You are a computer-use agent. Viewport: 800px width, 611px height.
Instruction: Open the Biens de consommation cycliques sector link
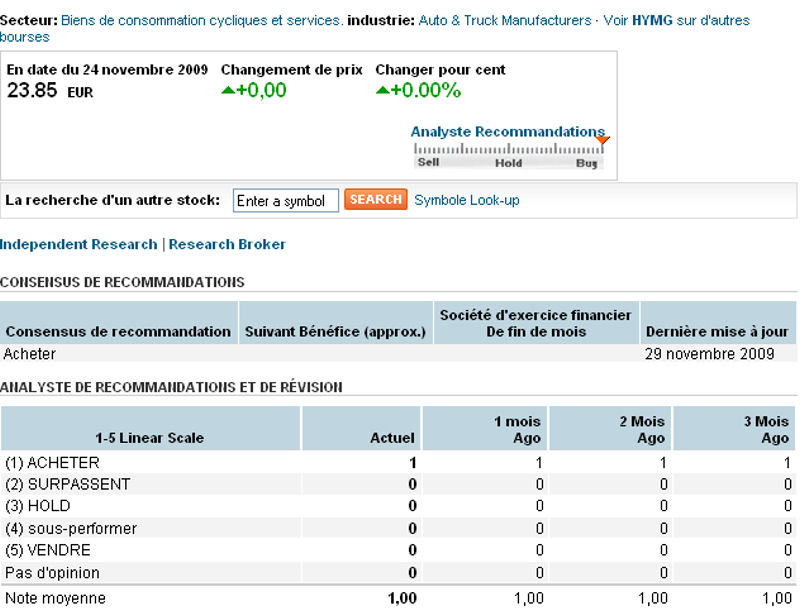[x=202, y=20]
